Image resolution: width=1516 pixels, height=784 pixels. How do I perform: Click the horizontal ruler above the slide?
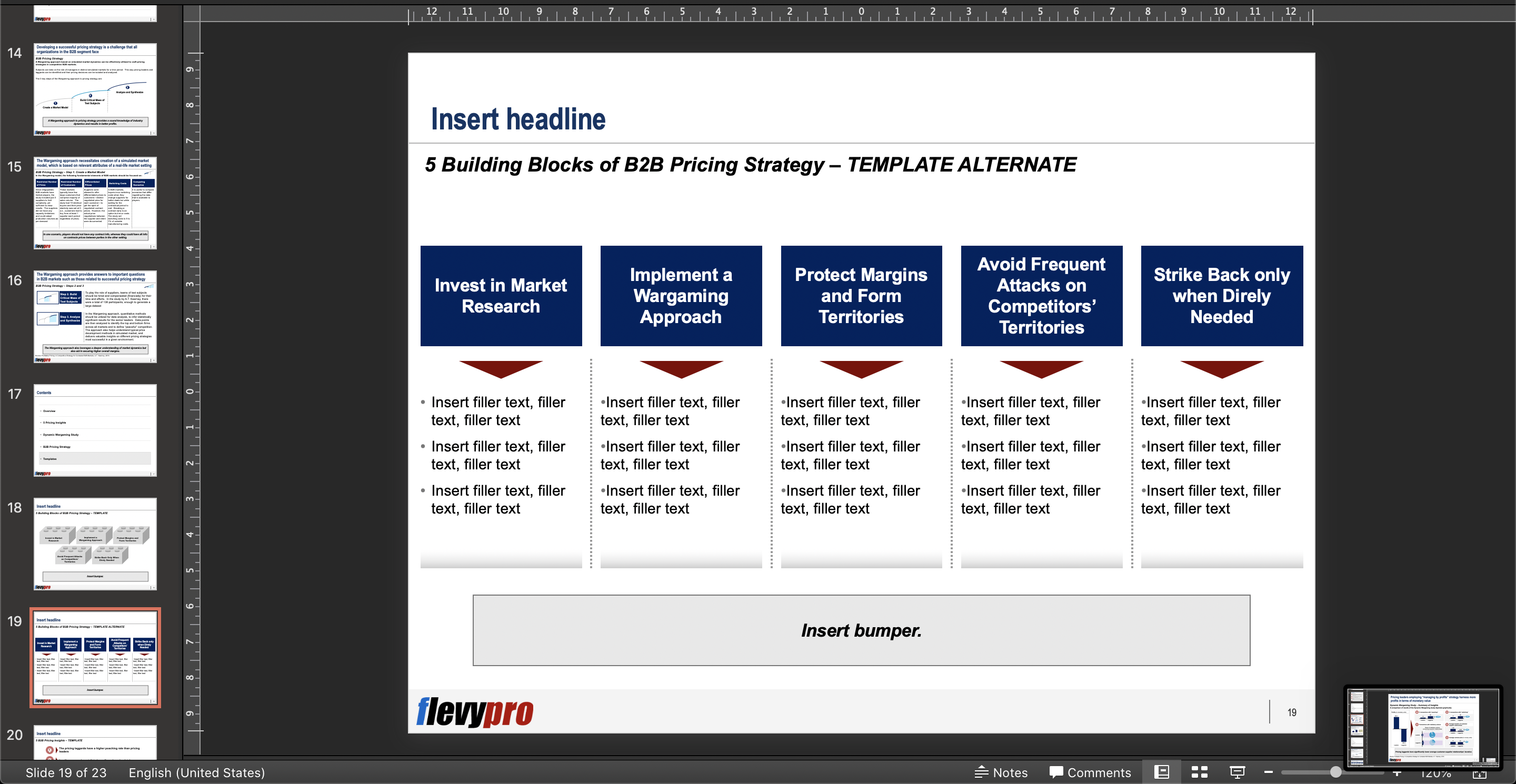coord(861,14)
